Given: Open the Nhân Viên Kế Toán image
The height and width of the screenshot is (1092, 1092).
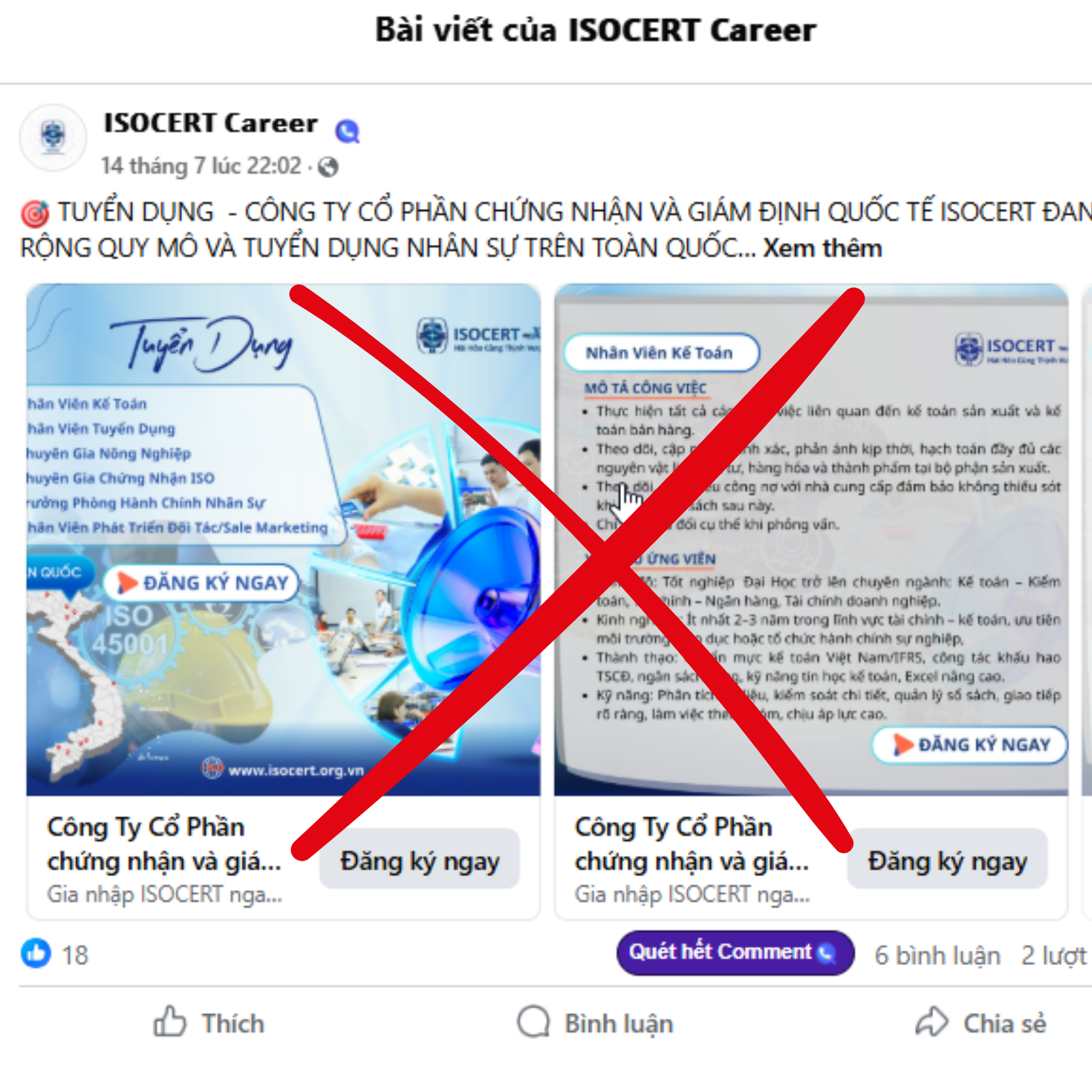Looking at the screenshot, I should pos(811,540).
